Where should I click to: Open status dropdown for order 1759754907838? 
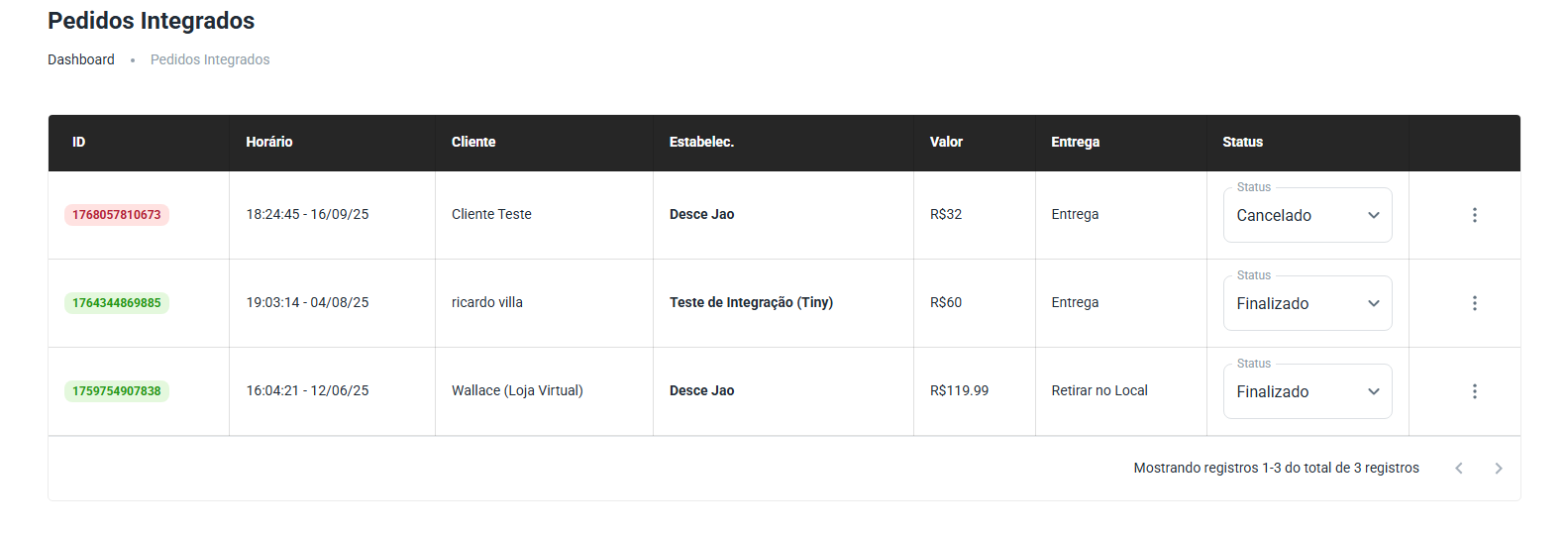pos(1307,391)
